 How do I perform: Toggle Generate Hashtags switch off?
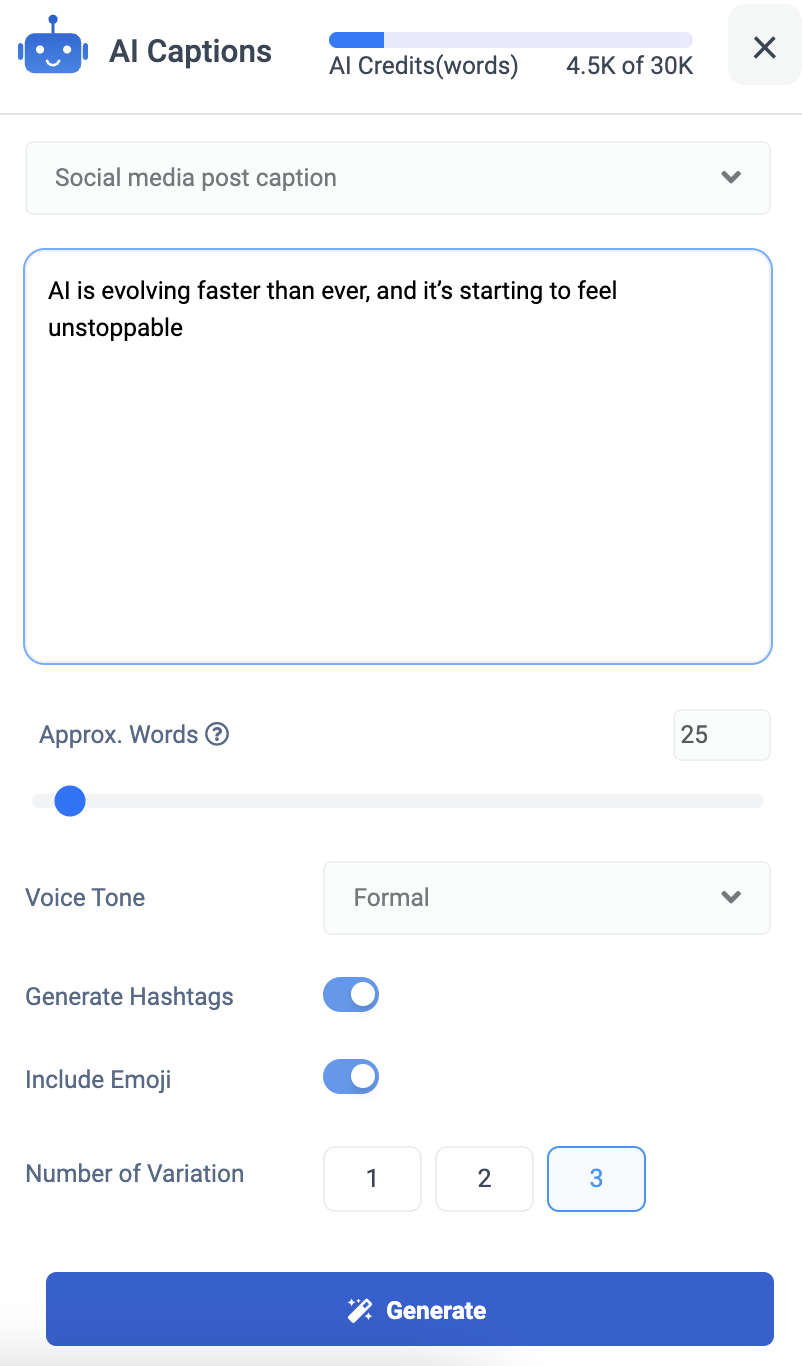click(351, 995)
